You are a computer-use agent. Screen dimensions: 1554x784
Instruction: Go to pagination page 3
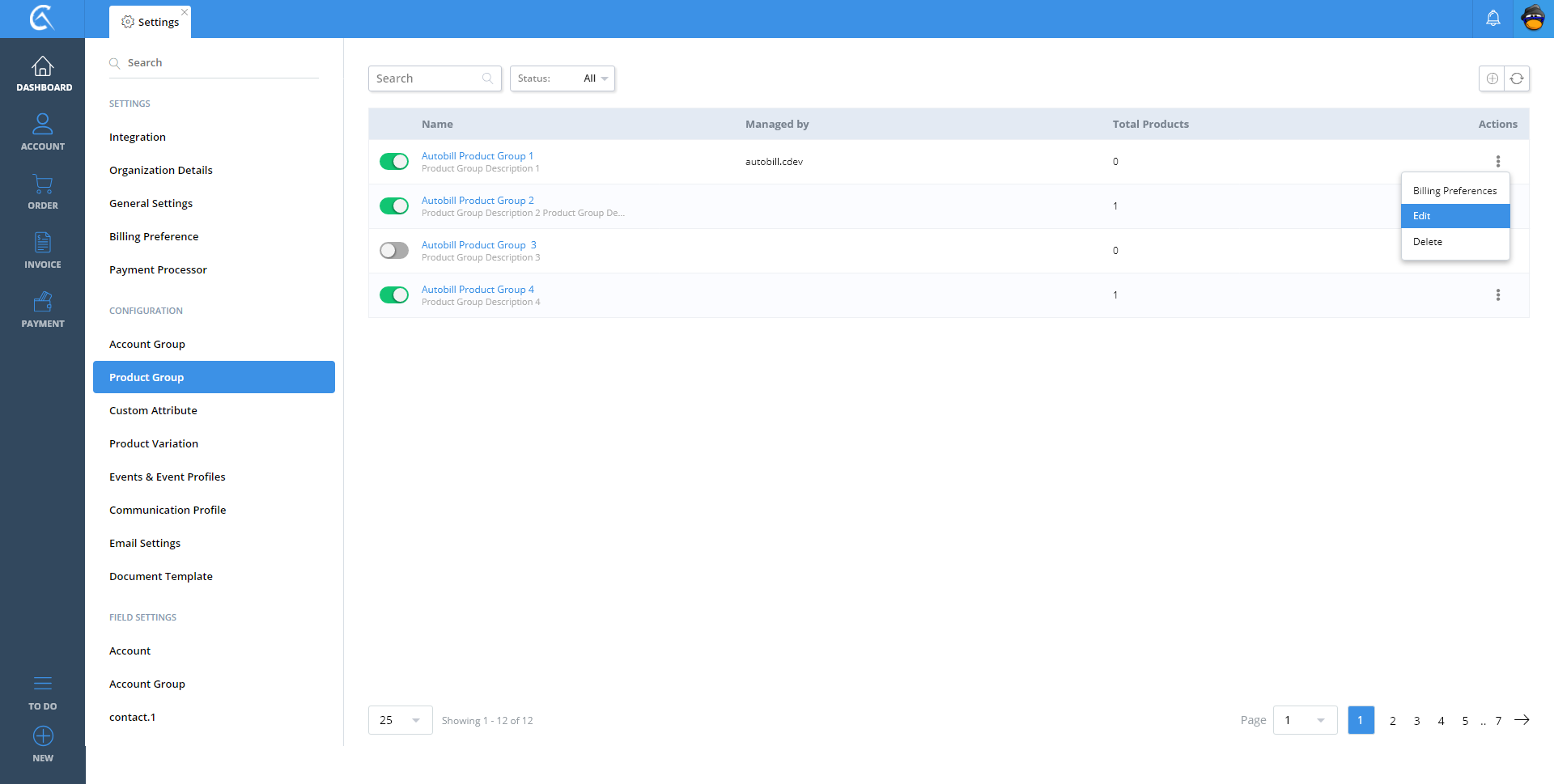(x=1416, y=721)
